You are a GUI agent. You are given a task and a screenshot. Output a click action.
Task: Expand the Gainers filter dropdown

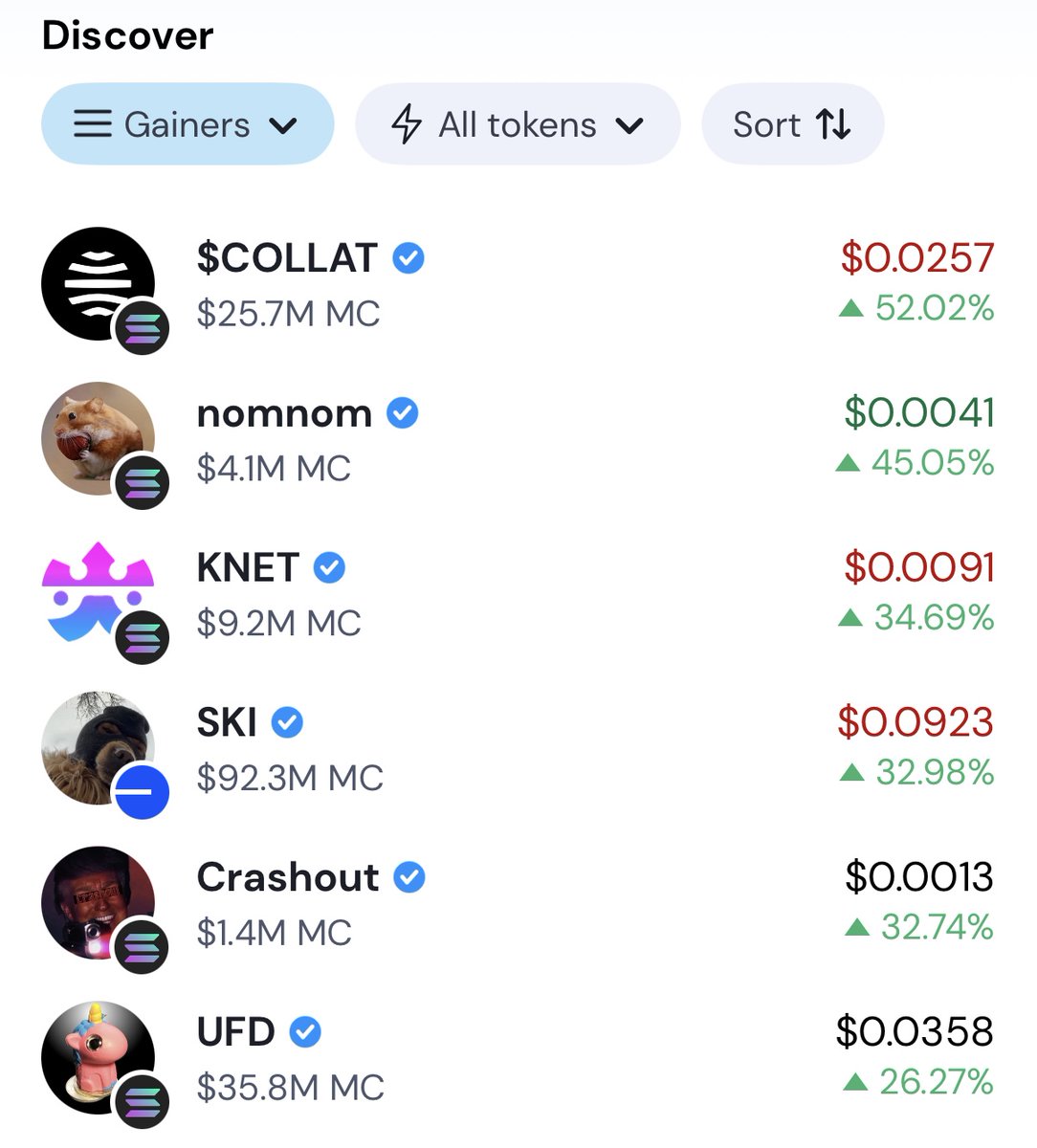tap(188, 124)
